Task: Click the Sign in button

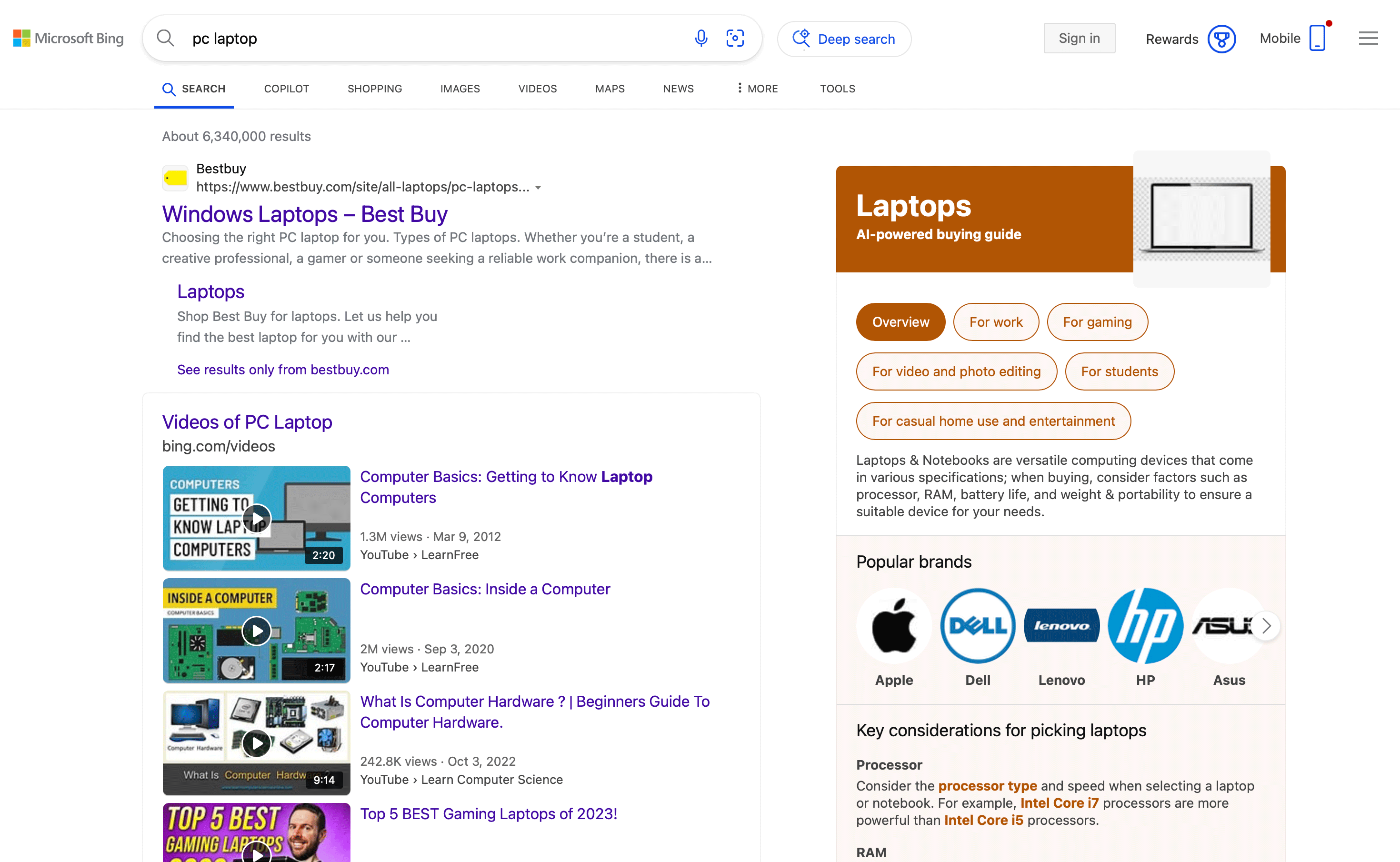Action: 1079,38
